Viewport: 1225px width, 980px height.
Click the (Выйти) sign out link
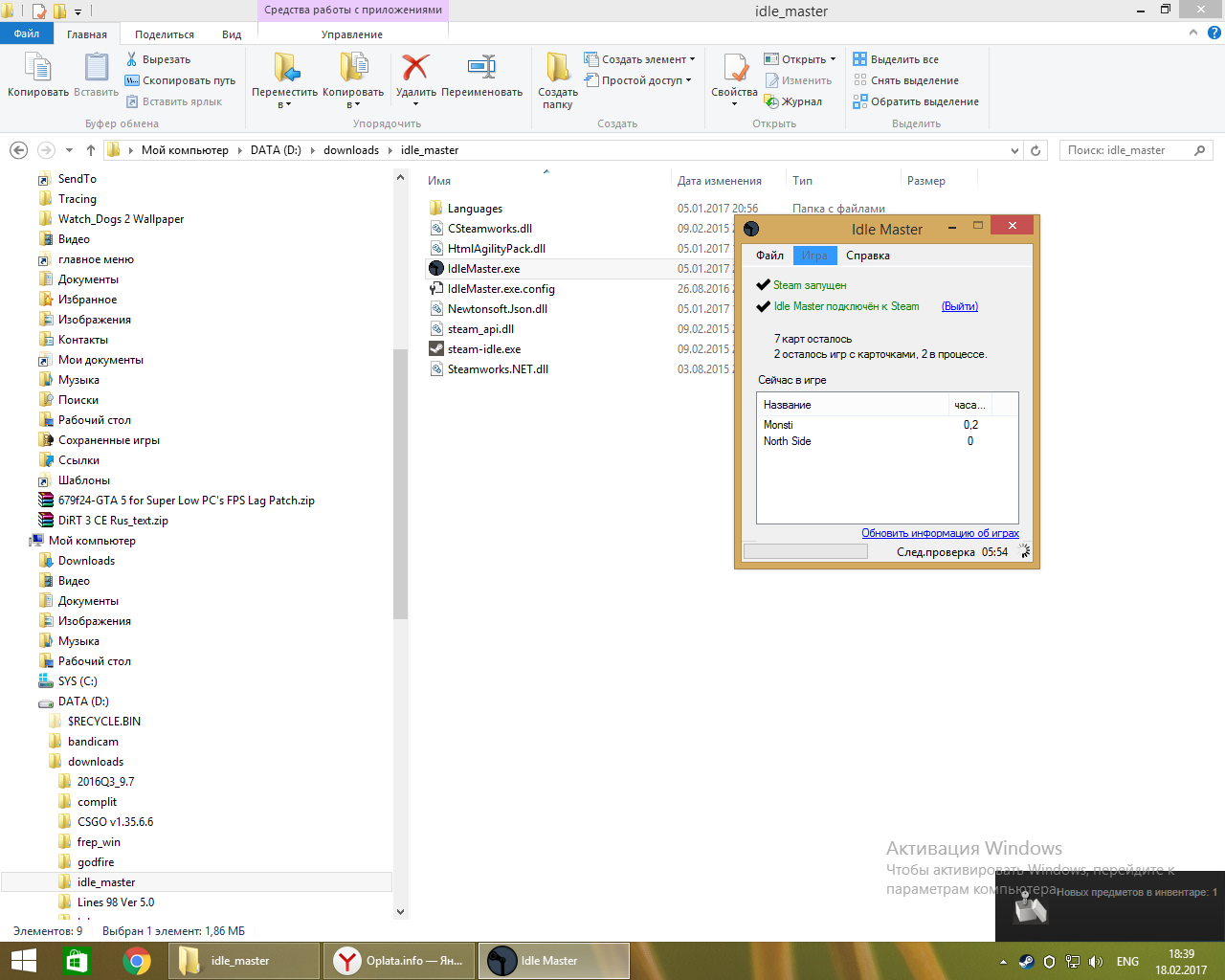[960, 306]
